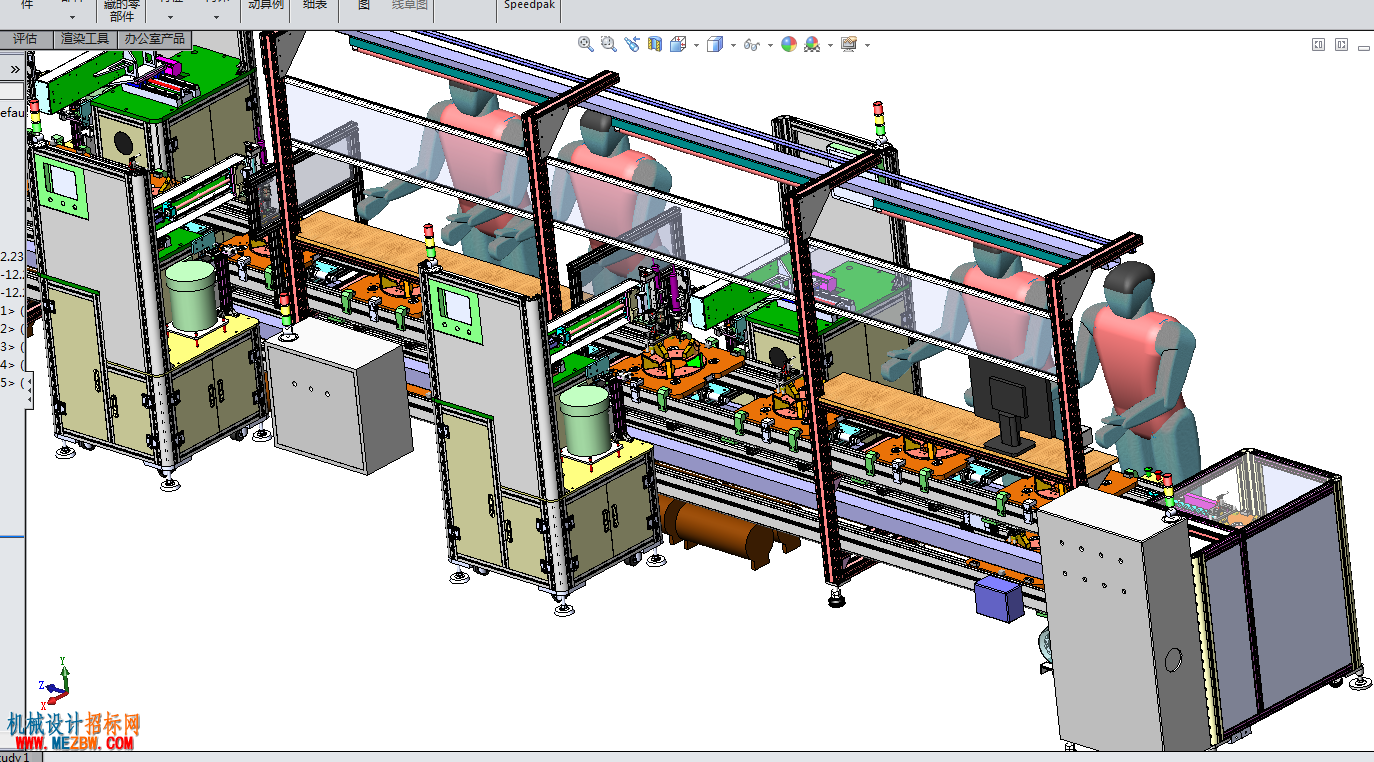Click the Speedpak toolbar button

(x=529, y=5)
